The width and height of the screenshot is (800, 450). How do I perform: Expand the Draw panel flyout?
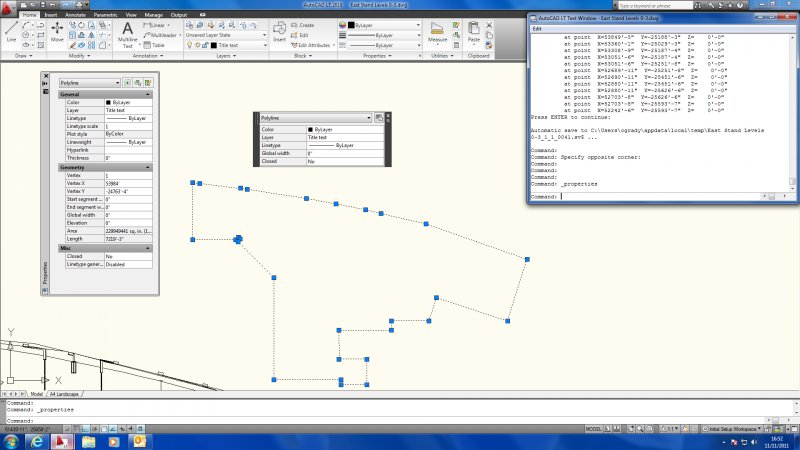[x=23, y=56]
